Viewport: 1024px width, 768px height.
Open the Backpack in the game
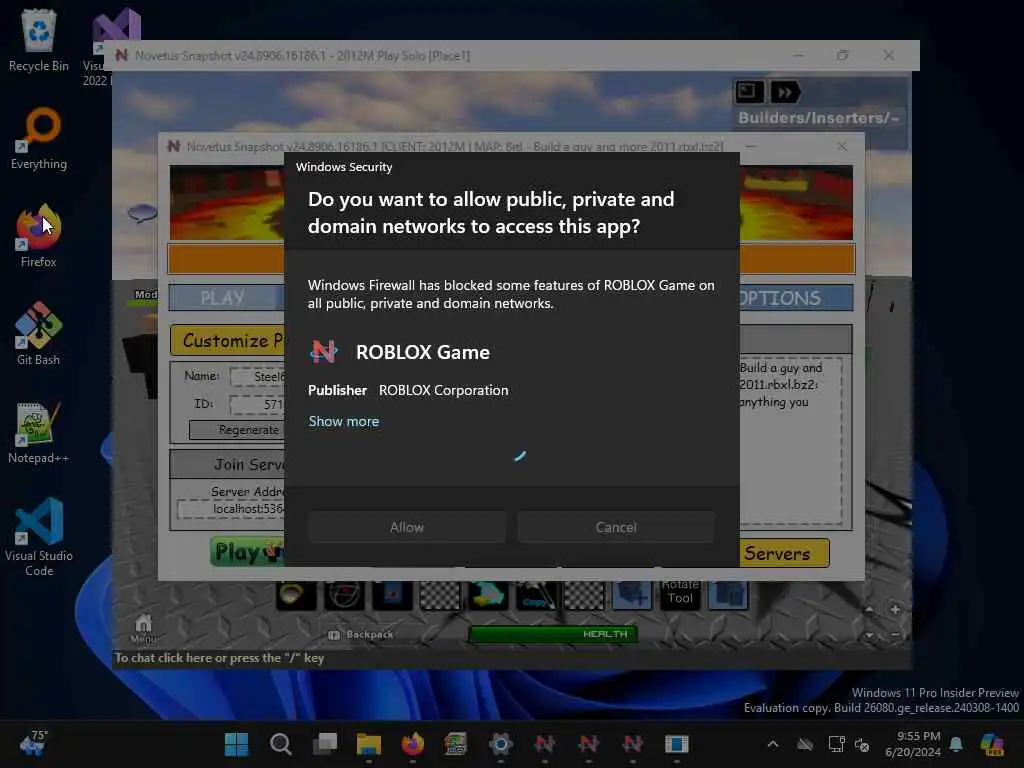click(x=361, y=635)
